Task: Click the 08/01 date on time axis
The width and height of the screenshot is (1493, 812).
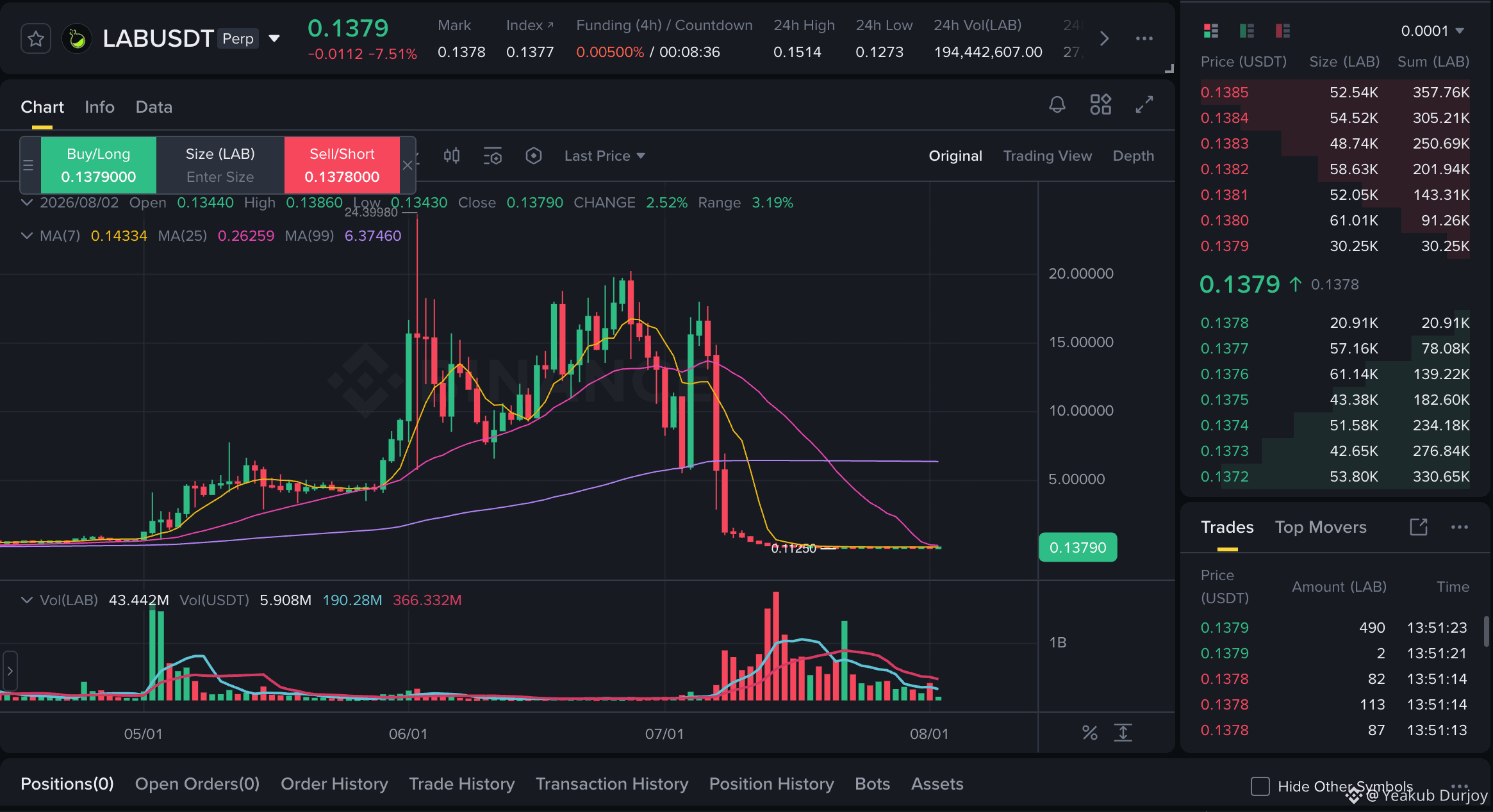Action: point(929,734)
